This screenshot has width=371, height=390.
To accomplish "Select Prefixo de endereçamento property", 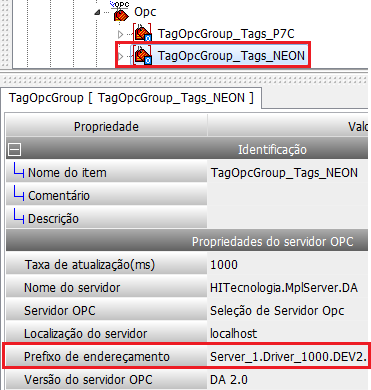I will [x=106, y=356].
